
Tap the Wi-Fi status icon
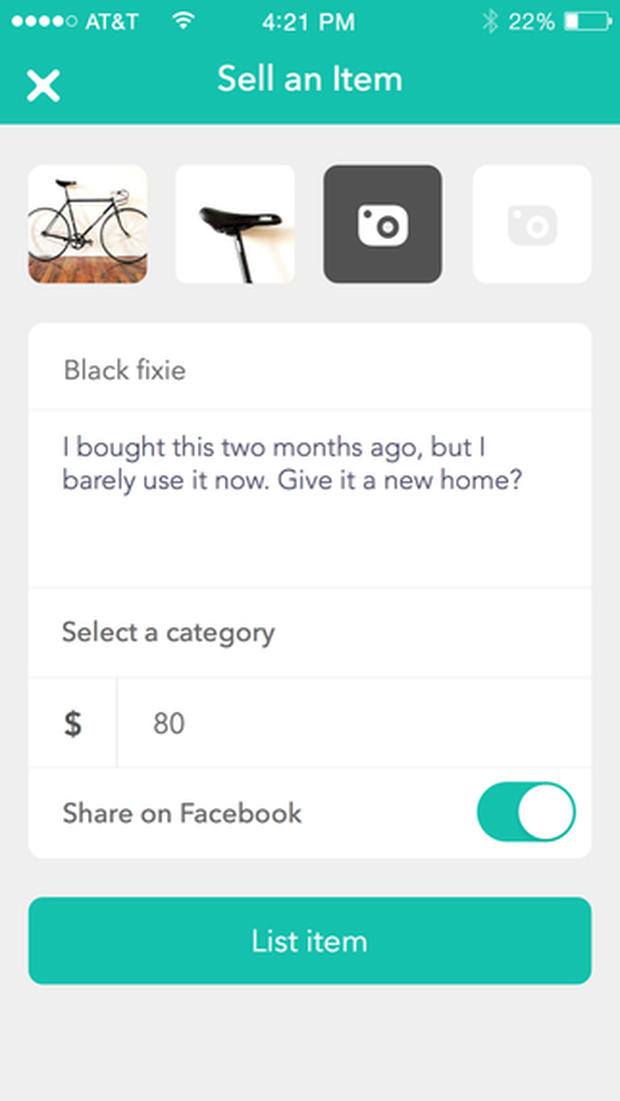tap(182, 21)
